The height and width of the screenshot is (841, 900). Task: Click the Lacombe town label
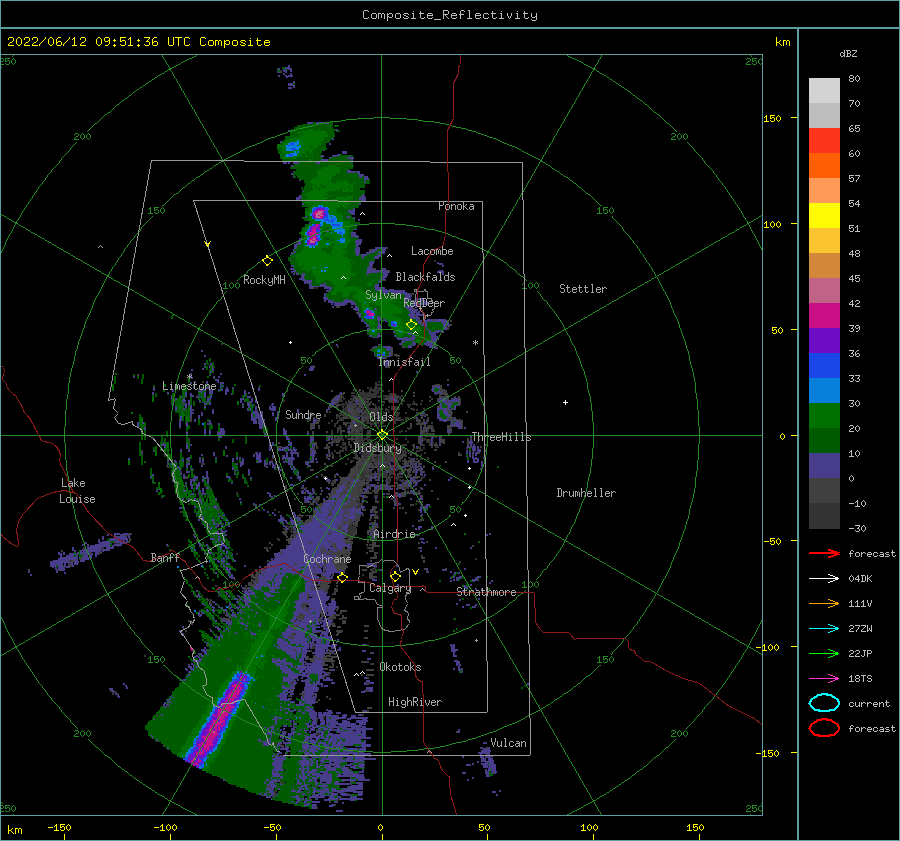(x=432, y=251)
